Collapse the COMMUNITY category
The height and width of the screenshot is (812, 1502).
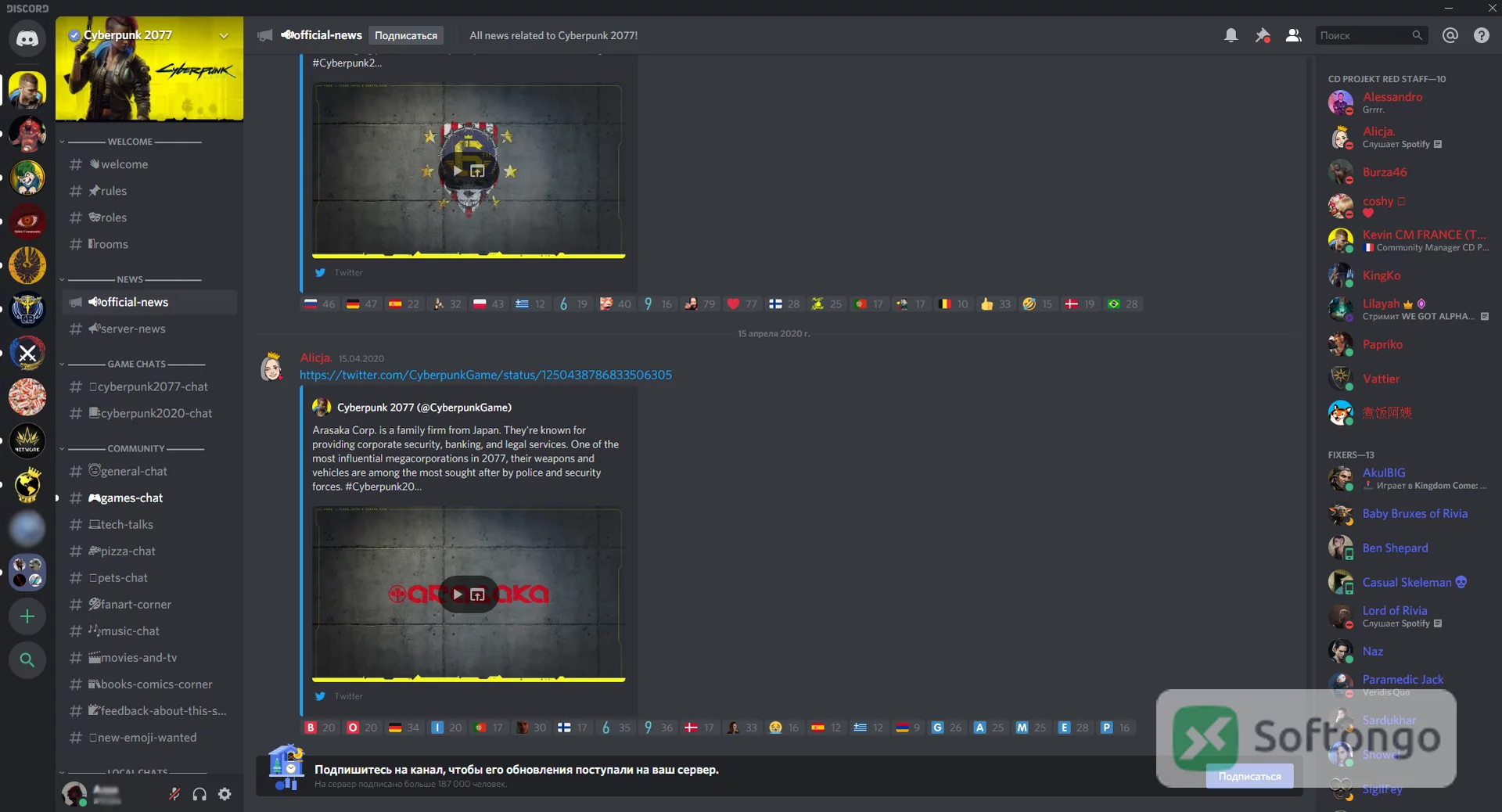coord(133,448)
